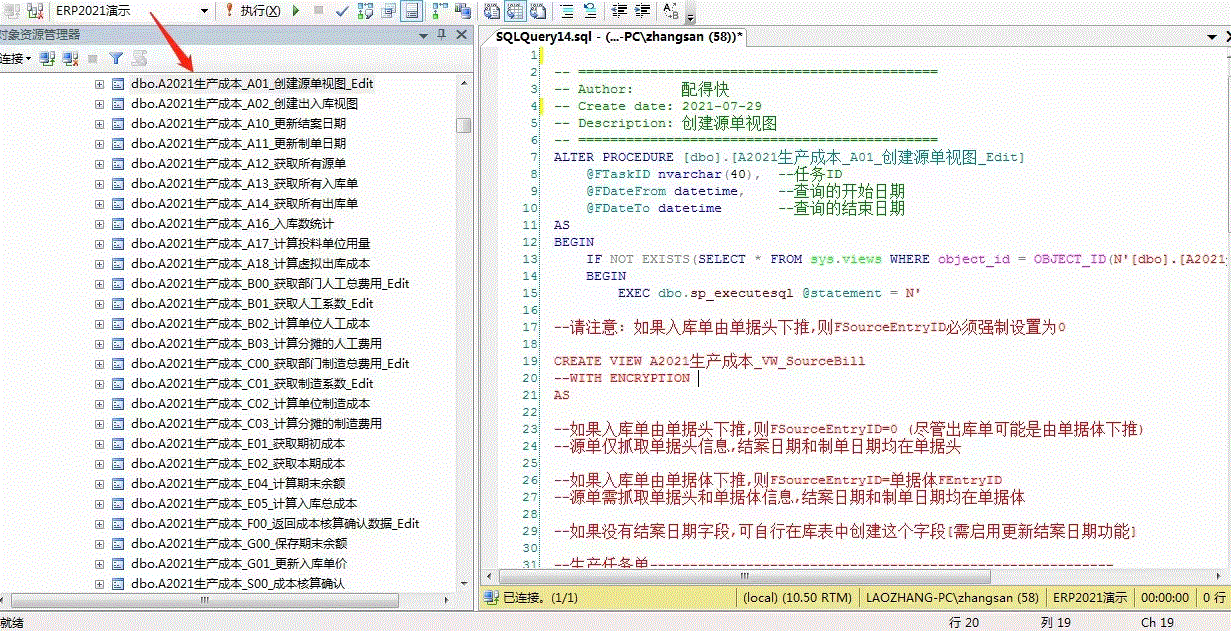Screen dimensions: 1231x631
Task: Switch output to Results to Grid
Action: click(515, 10)
